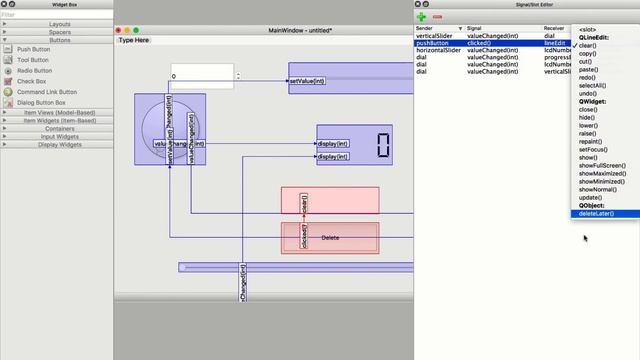Click the spin box stepper arrows
Viewport: 640px width, 360px height.
tap(238, 76)
